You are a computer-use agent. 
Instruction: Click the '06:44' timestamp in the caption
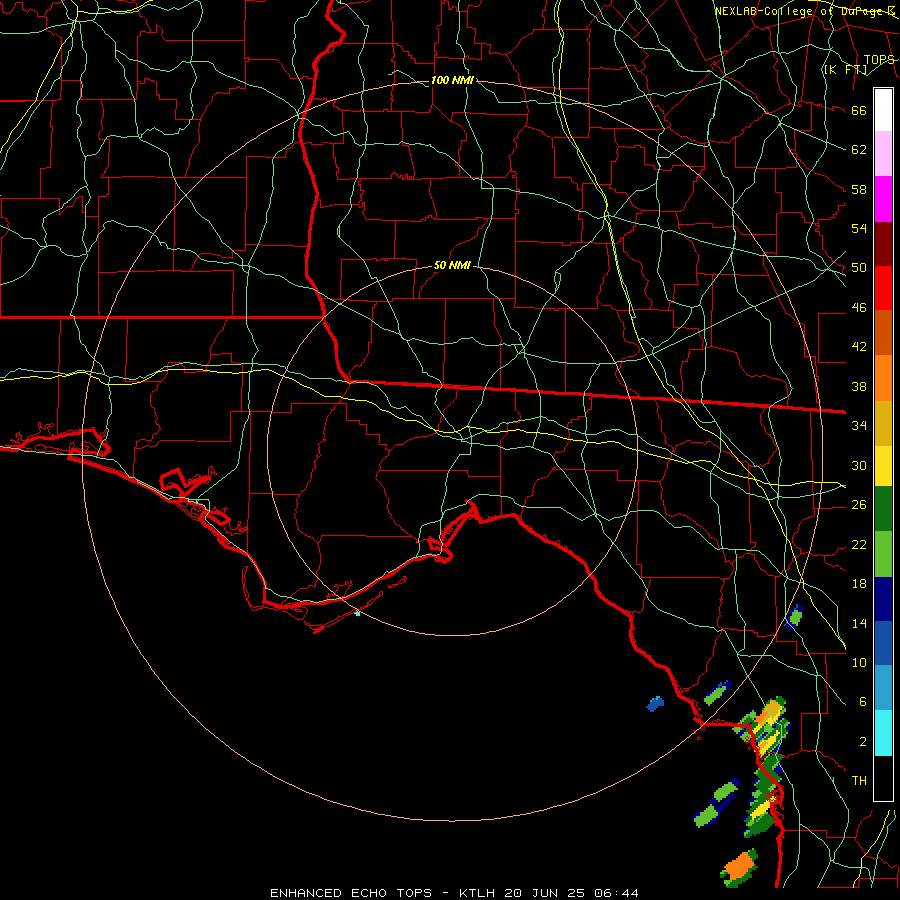pyautogui.click(x=616, y=893)
